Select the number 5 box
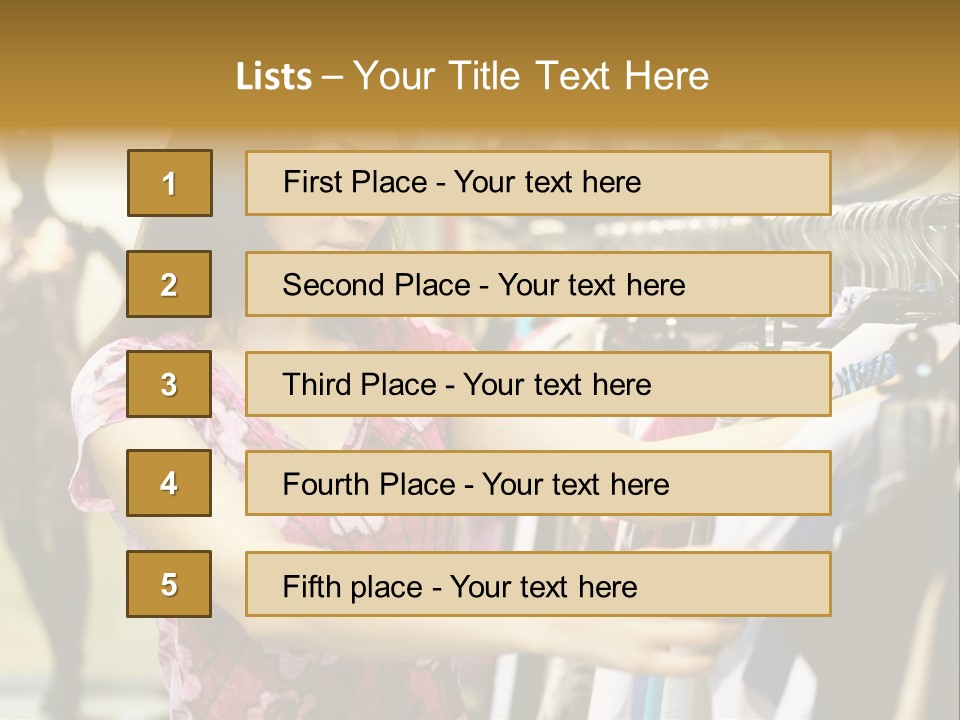 coord(169,583)
